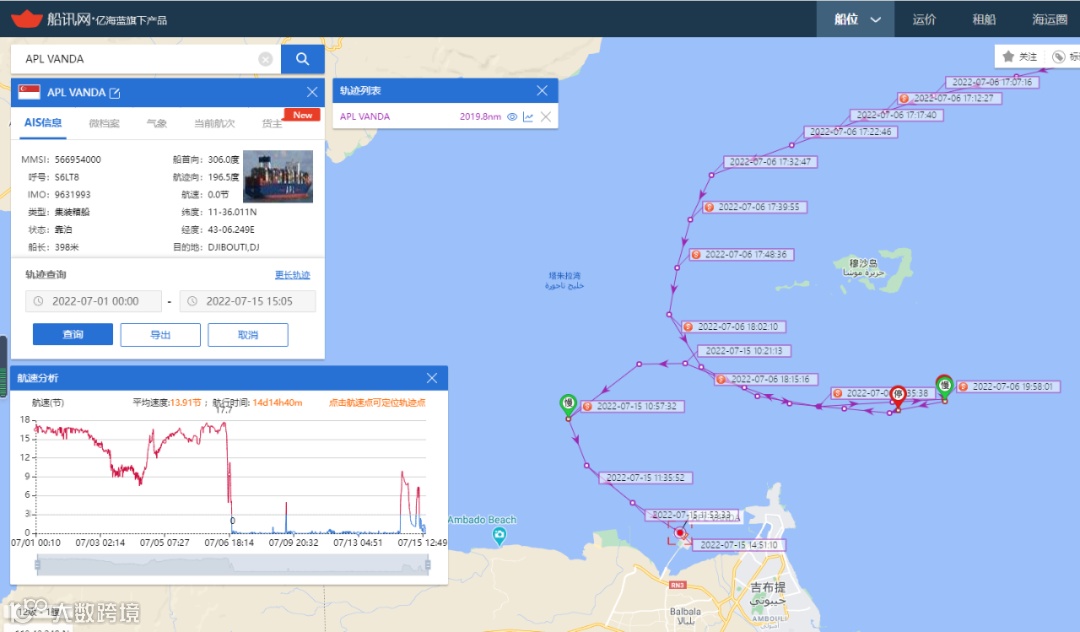Screen dimensions: 1080x632
Task: Click track label 2022-07-06 18:15:16
Action: coord(766,379)
